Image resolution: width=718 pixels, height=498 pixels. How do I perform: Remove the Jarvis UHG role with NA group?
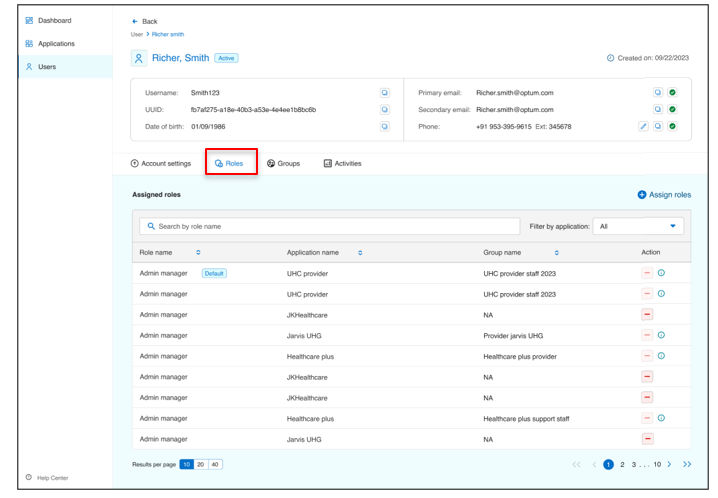647,439
